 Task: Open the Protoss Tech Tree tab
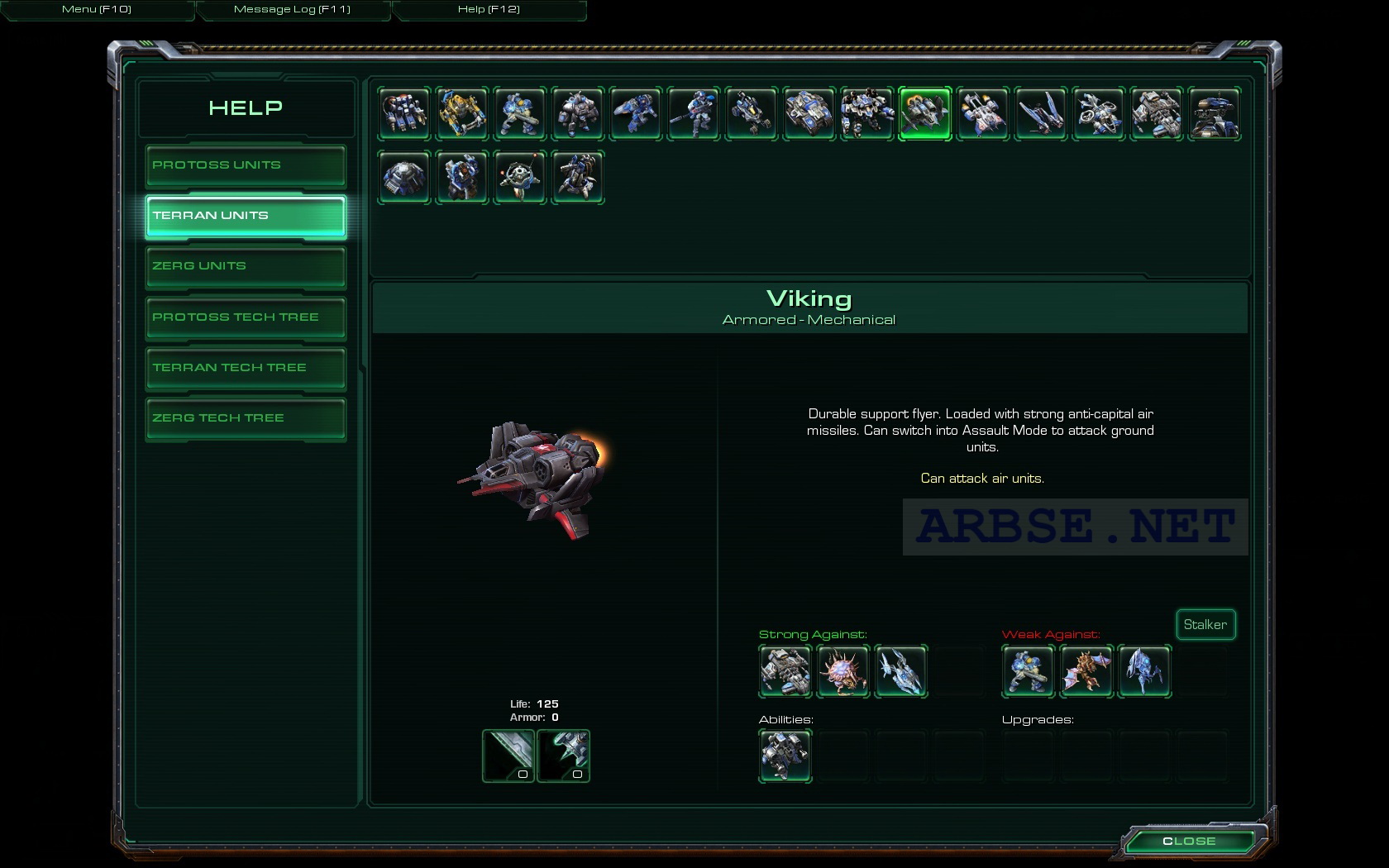pyautogui.click(x=246, y=317)
